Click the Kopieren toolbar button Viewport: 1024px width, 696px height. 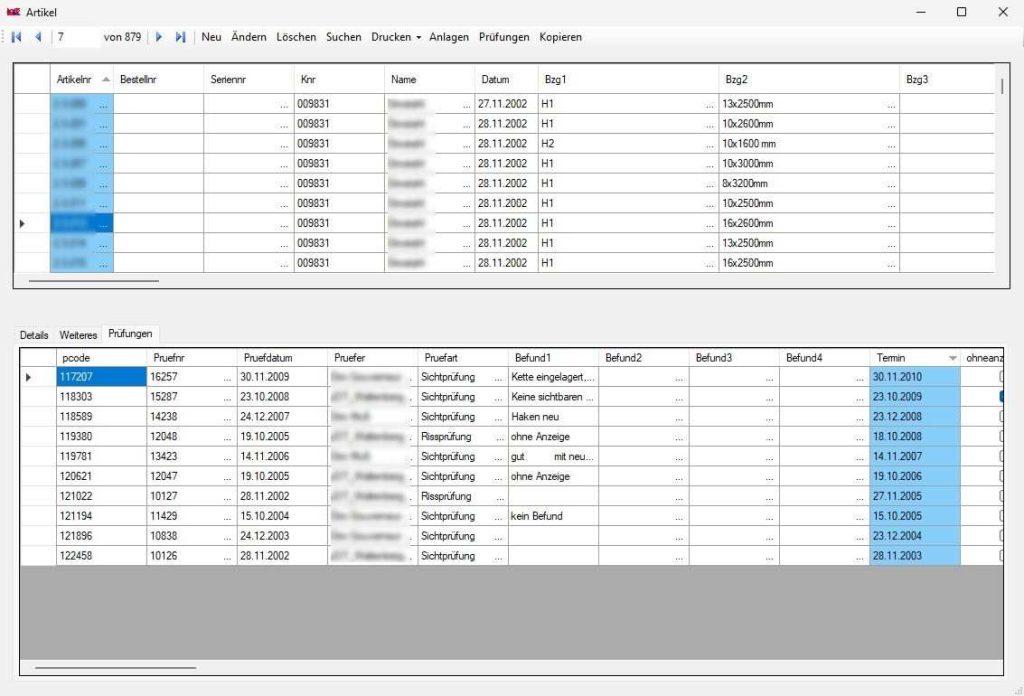click(x=560, y=37)
